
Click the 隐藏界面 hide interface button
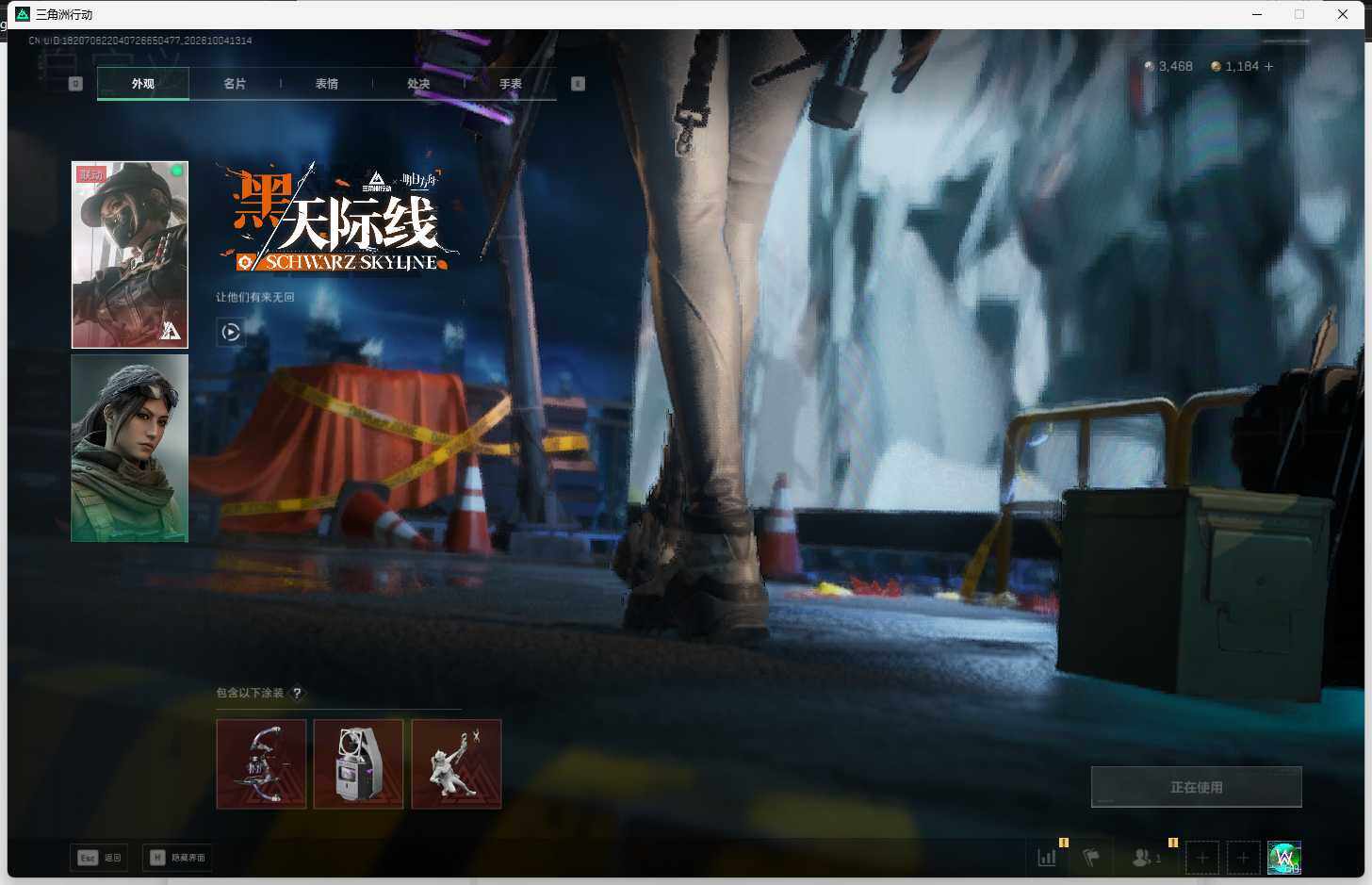point(177,858)
